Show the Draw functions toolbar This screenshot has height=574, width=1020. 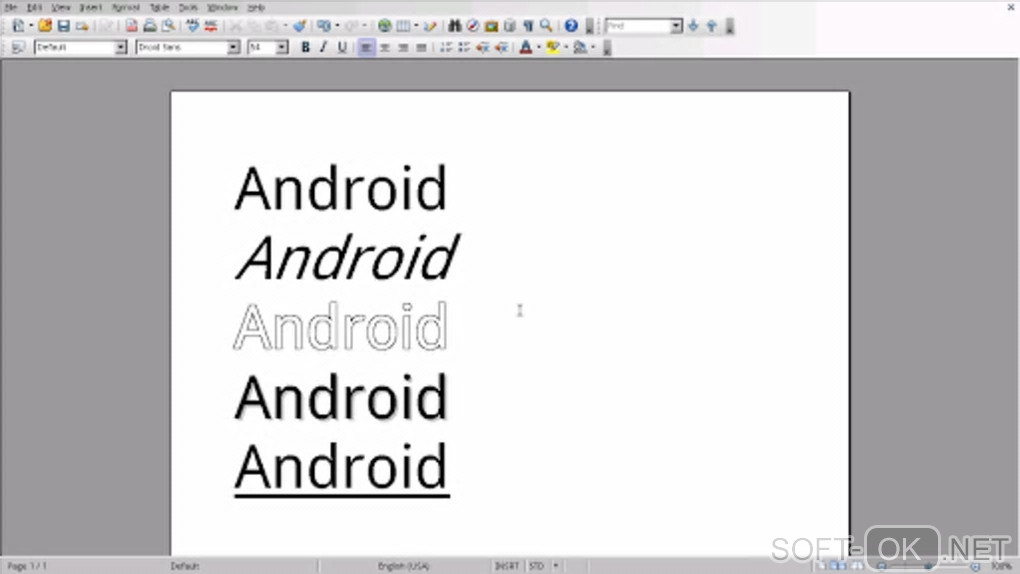coord(430,26)
